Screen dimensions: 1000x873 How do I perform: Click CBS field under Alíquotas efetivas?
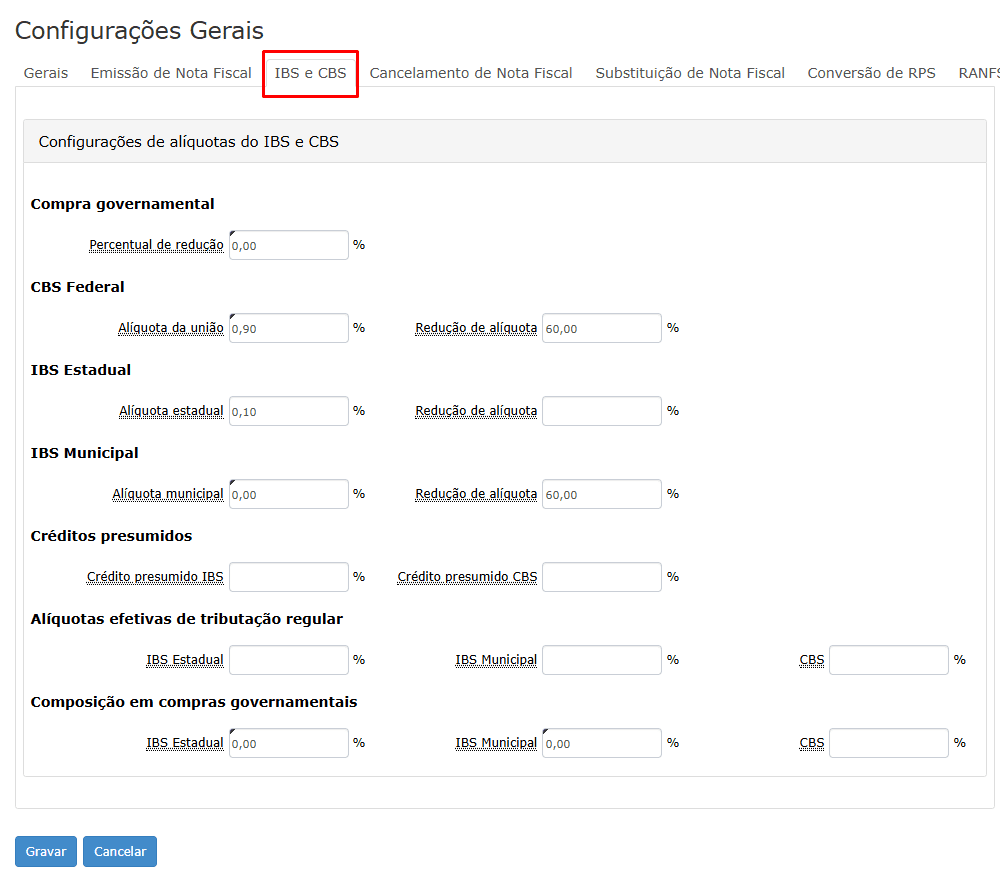click(x=888, y=660)
